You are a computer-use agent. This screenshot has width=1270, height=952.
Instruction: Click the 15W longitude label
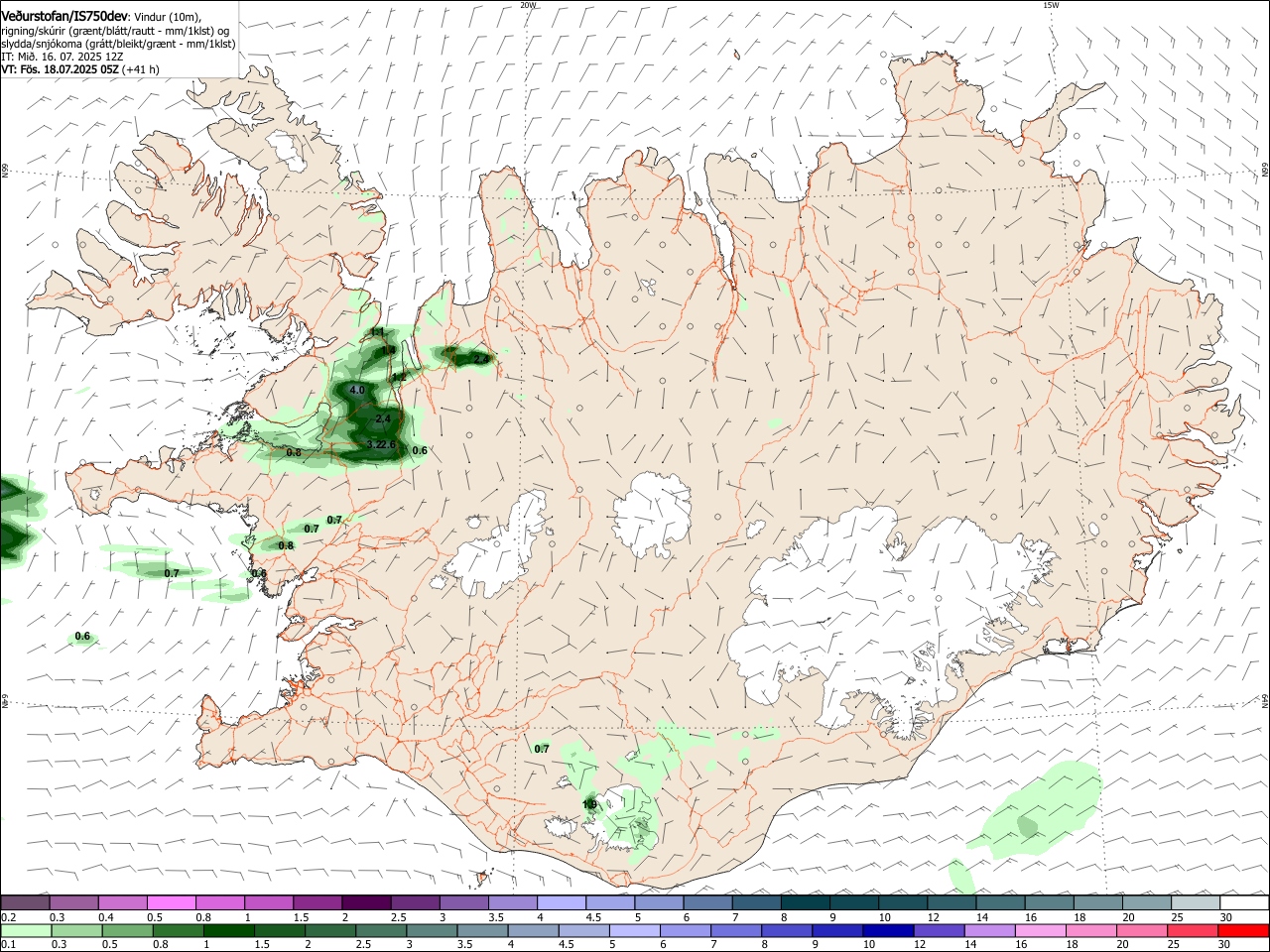tap(1051, 5)
